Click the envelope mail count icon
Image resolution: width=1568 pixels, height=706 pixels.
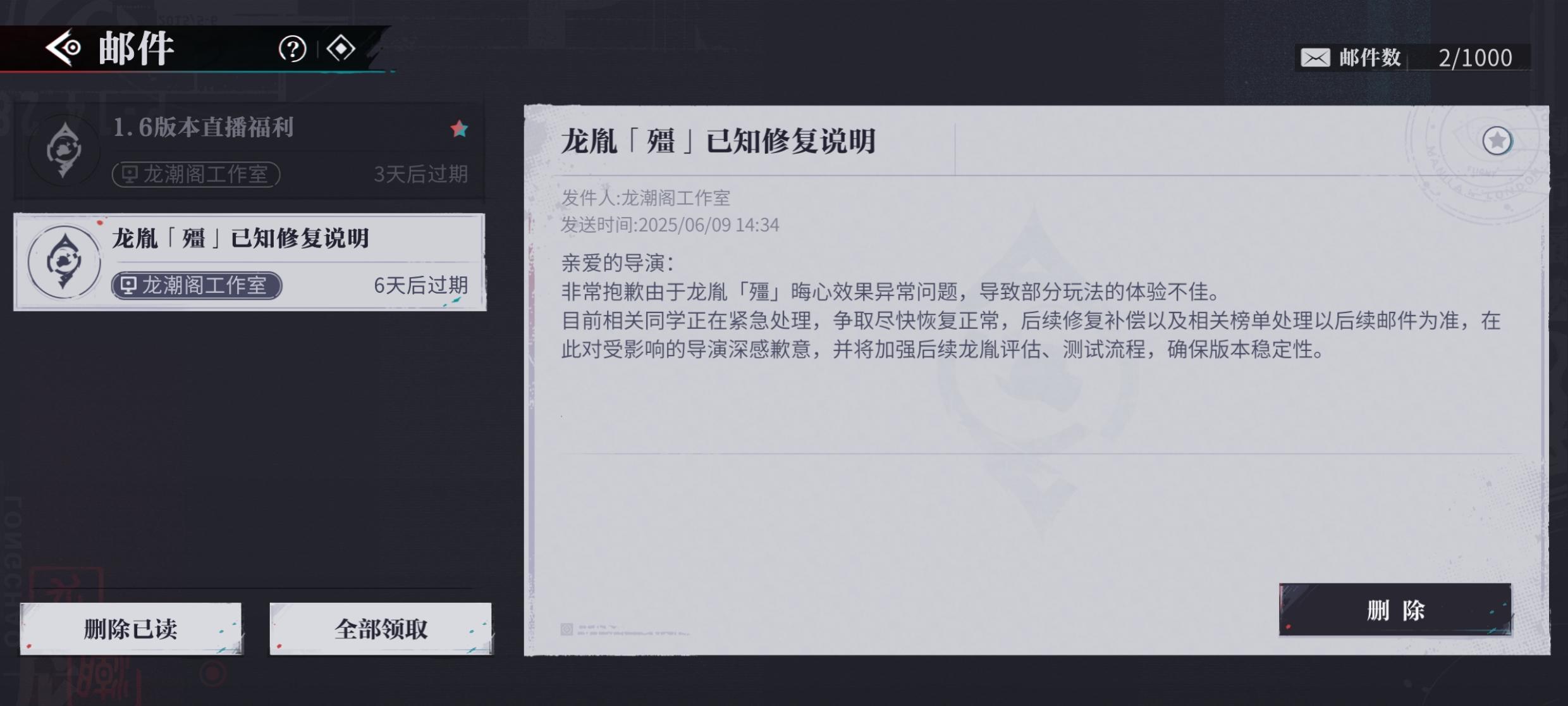pos(1315,58)
